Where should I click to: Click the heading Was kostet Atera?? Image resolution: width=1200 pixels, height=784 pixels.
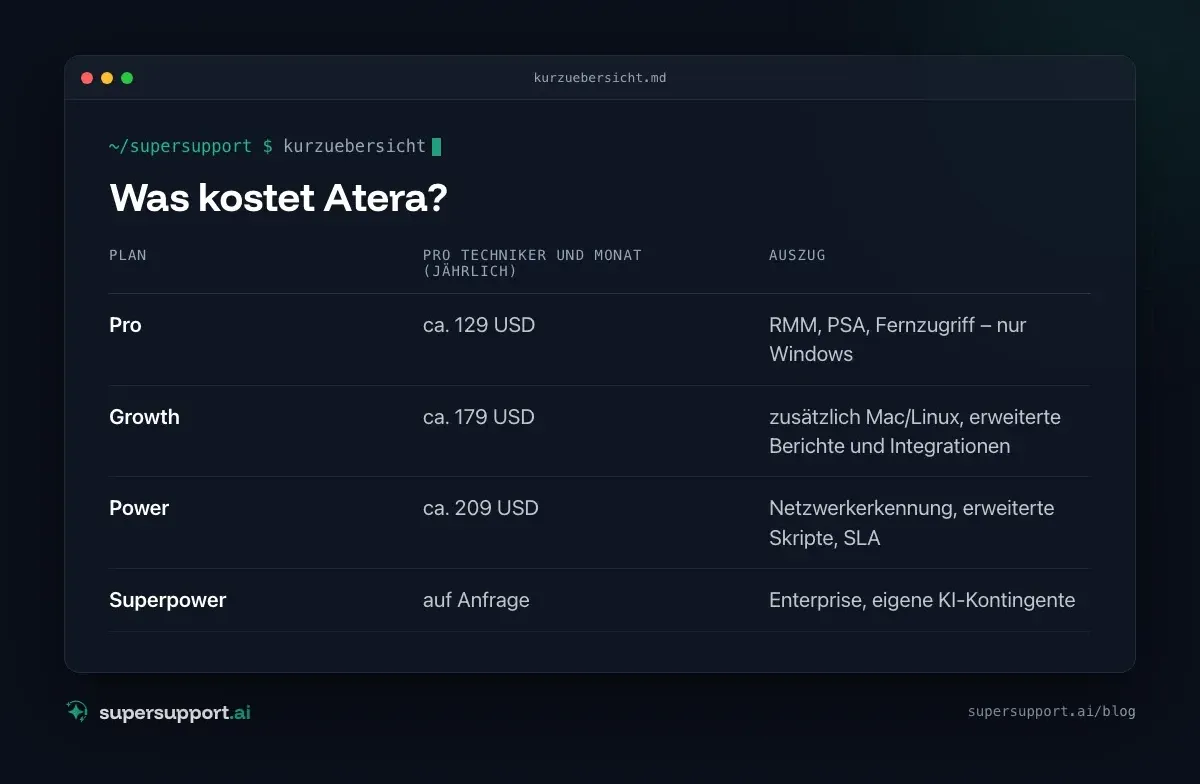[x=278, y=198]
